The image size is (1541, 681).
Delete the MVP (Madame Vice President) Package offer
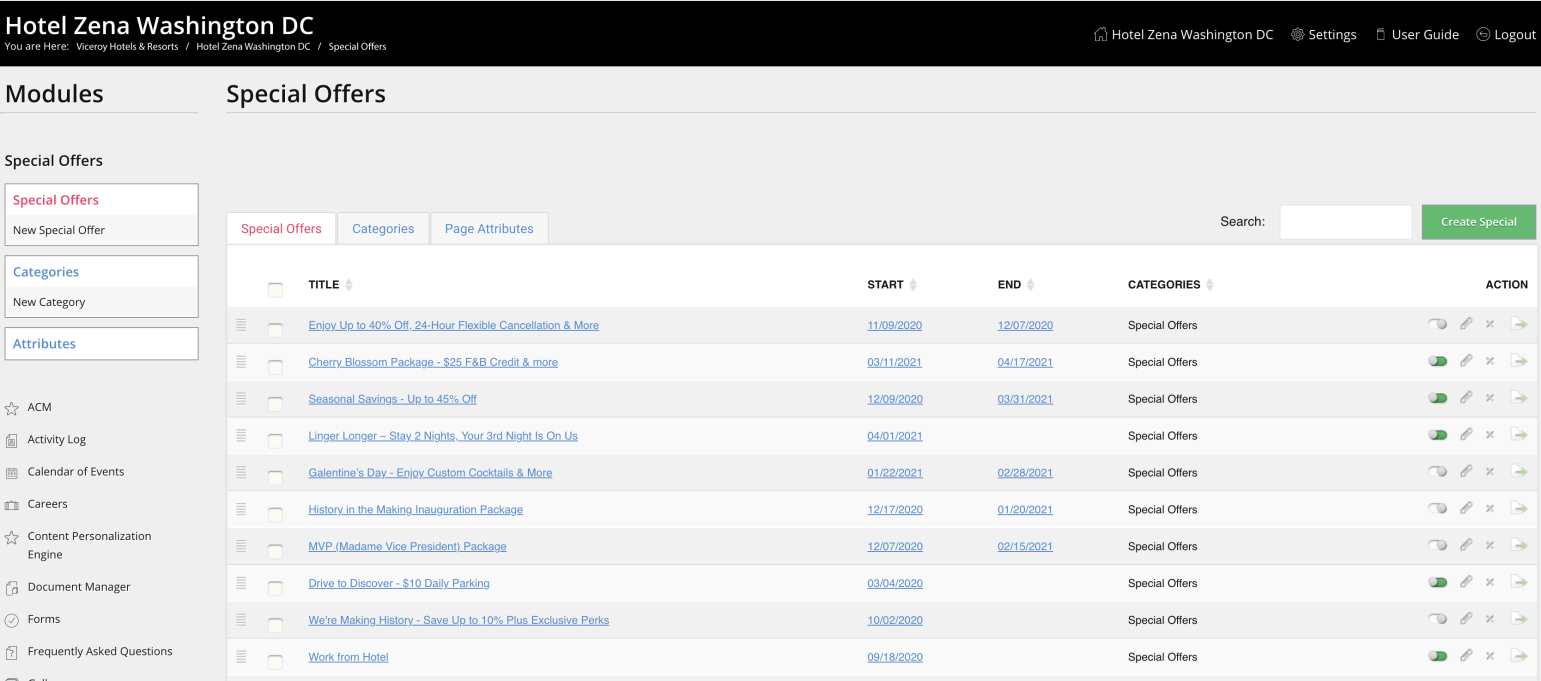point(1489,545)
